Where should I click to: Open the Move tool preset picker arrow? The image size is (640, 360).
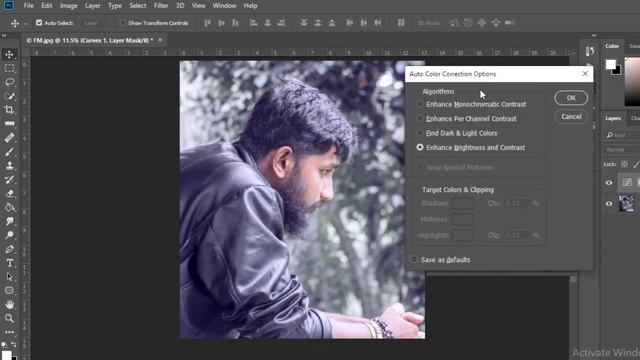pos(25,23)
